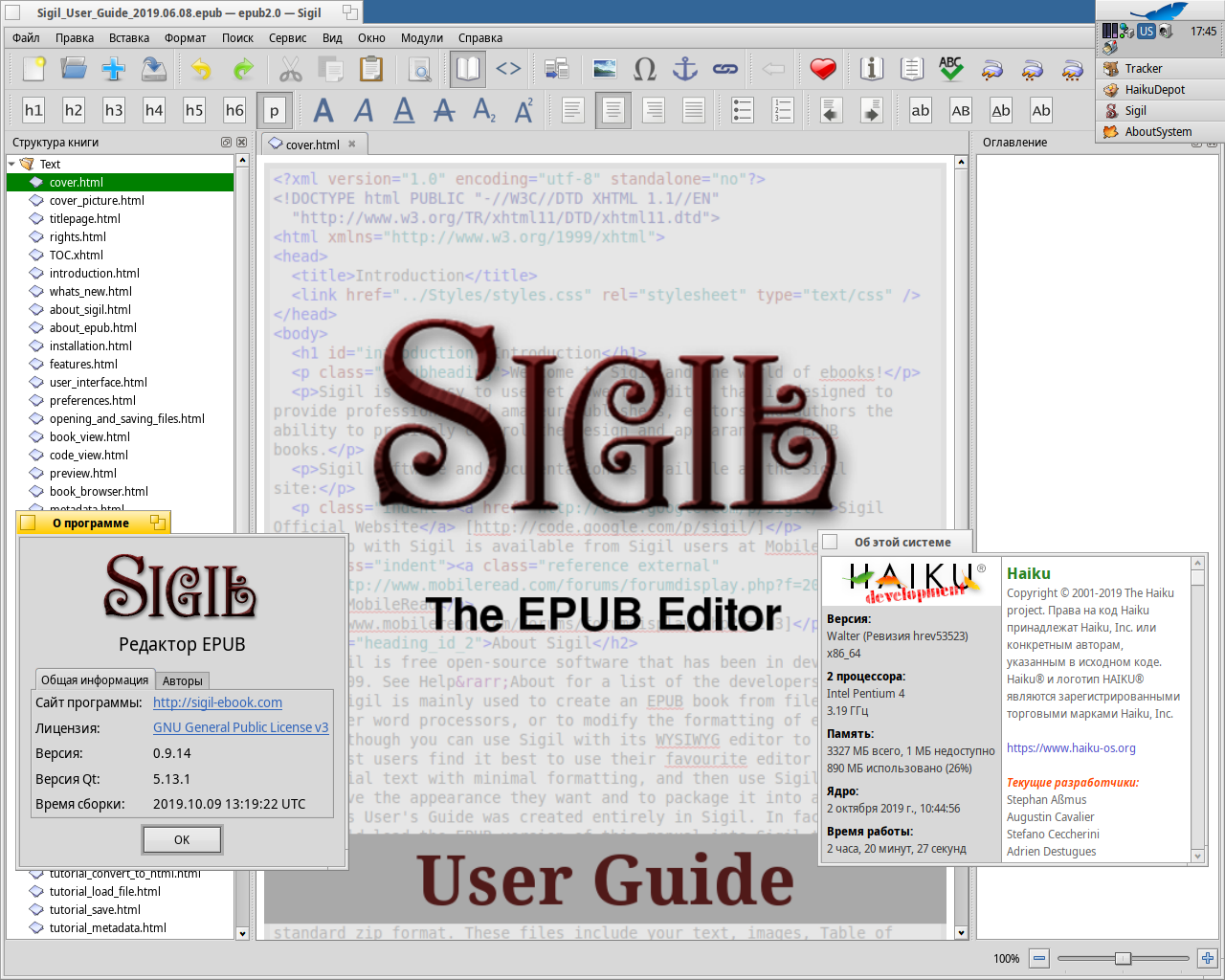1225x980 pixels.
Task: Undo the last action
Action: tap(201, 69)
